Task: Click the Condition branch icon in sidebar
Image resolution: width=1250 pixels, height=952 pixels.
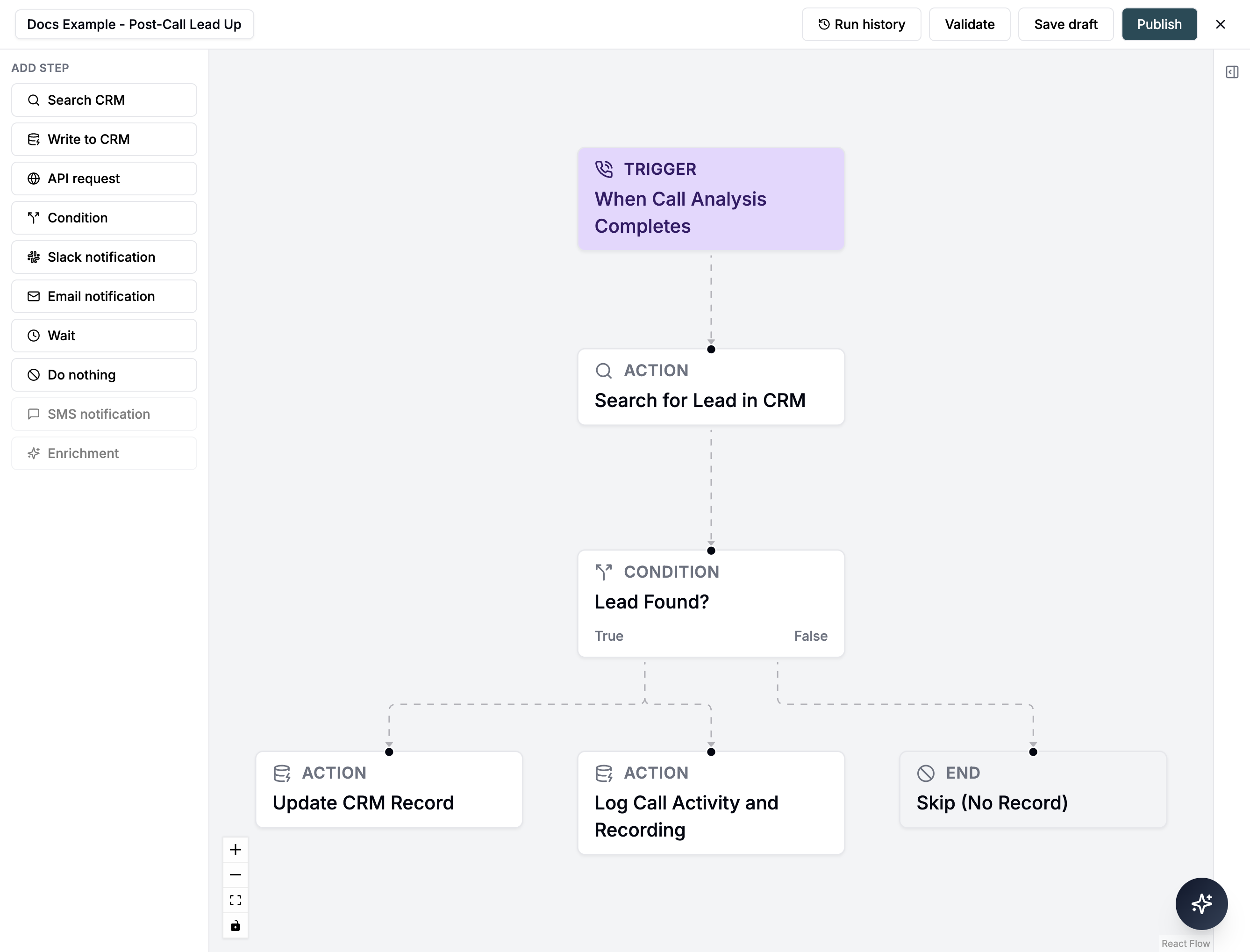Action: (34, 218)
